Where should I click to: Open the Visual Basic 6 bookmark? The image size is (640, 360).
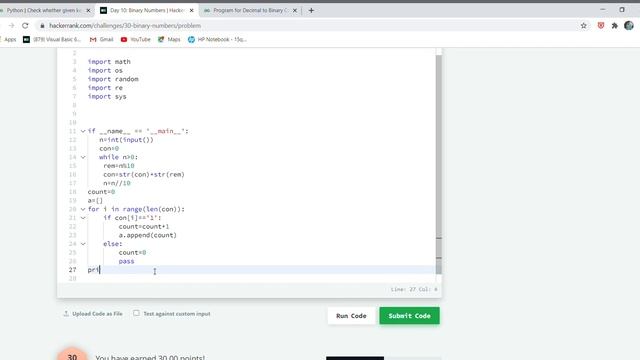[52, 40]
